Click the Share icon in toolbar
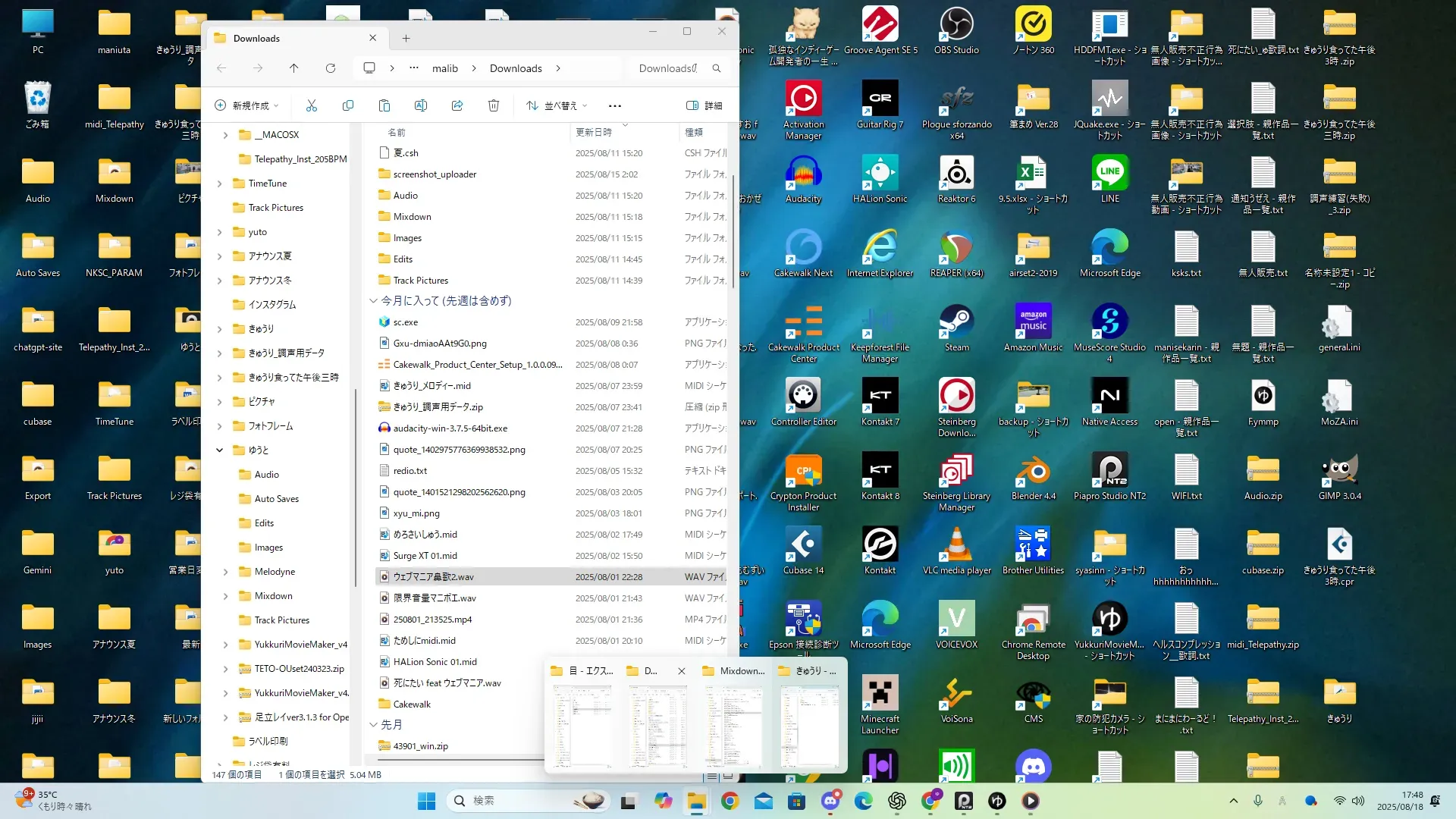 point(457,105)
